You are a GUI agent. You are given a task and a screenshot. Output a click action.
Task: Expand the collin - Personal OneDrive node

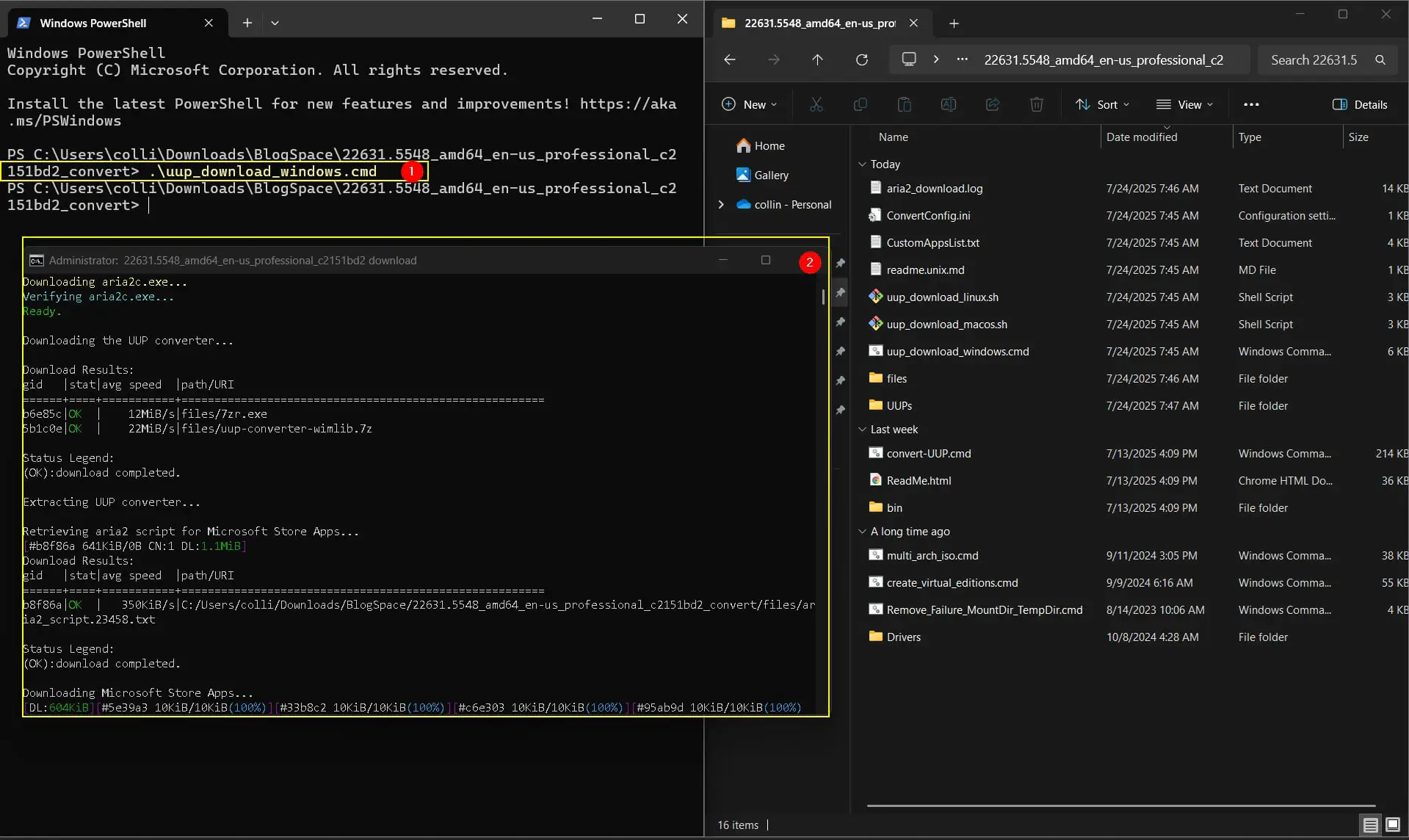pyautogui.click(x=720, y=204)
